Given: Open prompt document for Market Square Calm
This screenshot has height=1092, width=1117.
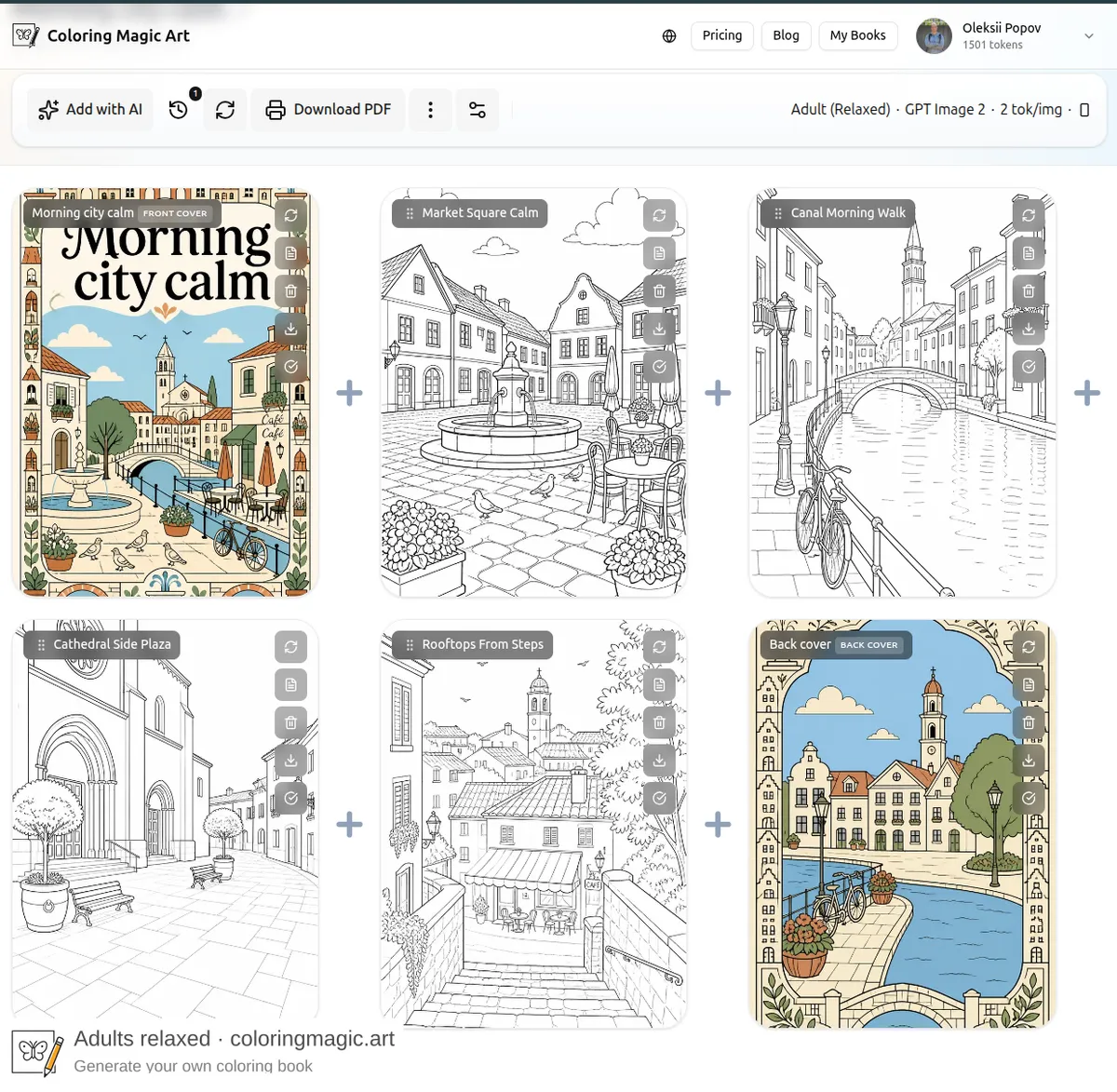Looking at the screenshot, I should 659,253.
